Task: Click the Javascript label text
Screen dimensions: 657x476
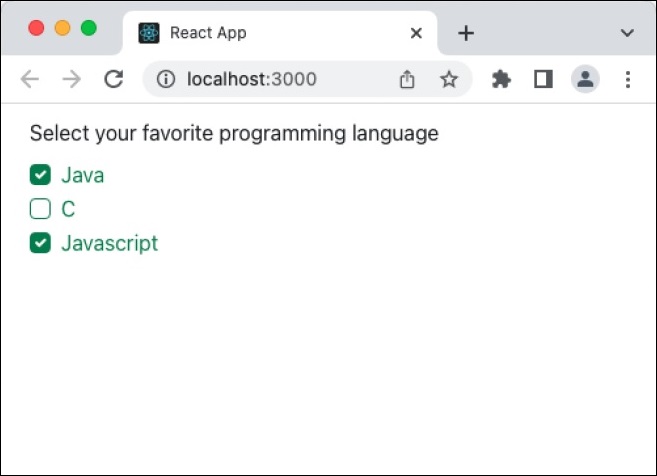Action: pos(109,243)
